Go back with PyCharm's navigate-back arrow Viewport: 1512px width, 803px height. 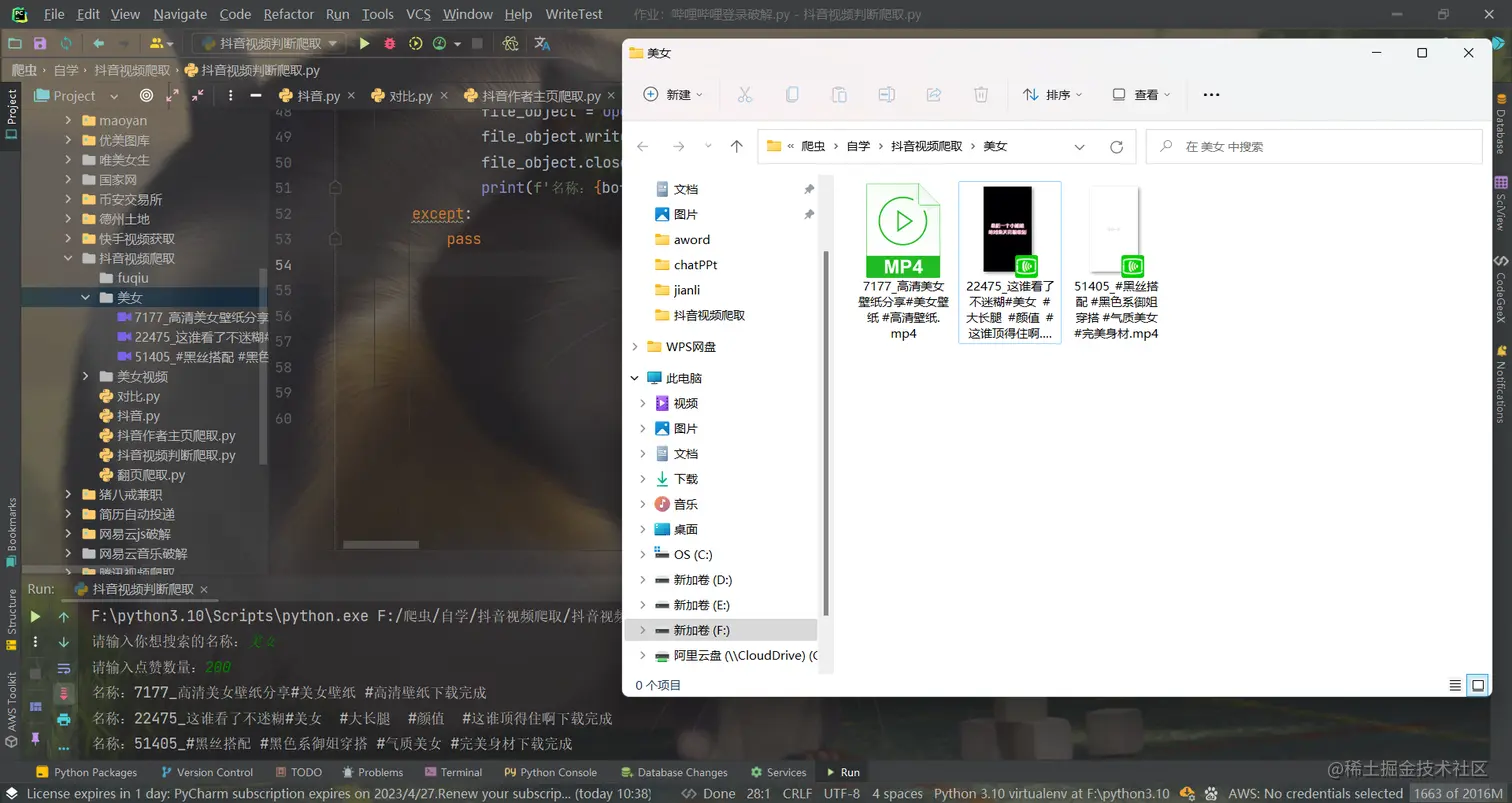tap(98, 44)
